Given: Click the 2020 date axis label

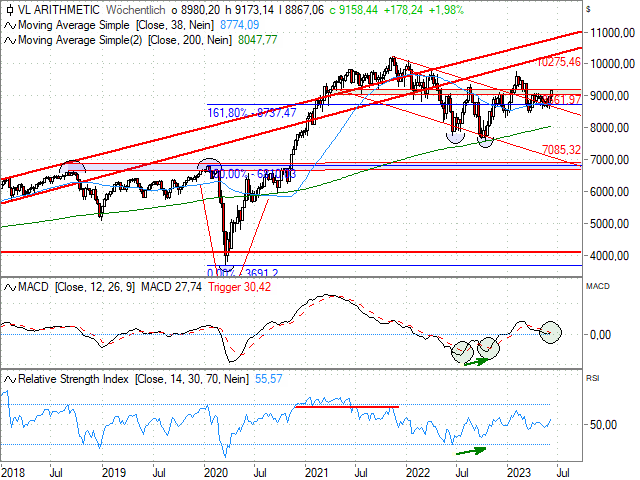Looking at the screenshot, I should click(x=216, y=473).
